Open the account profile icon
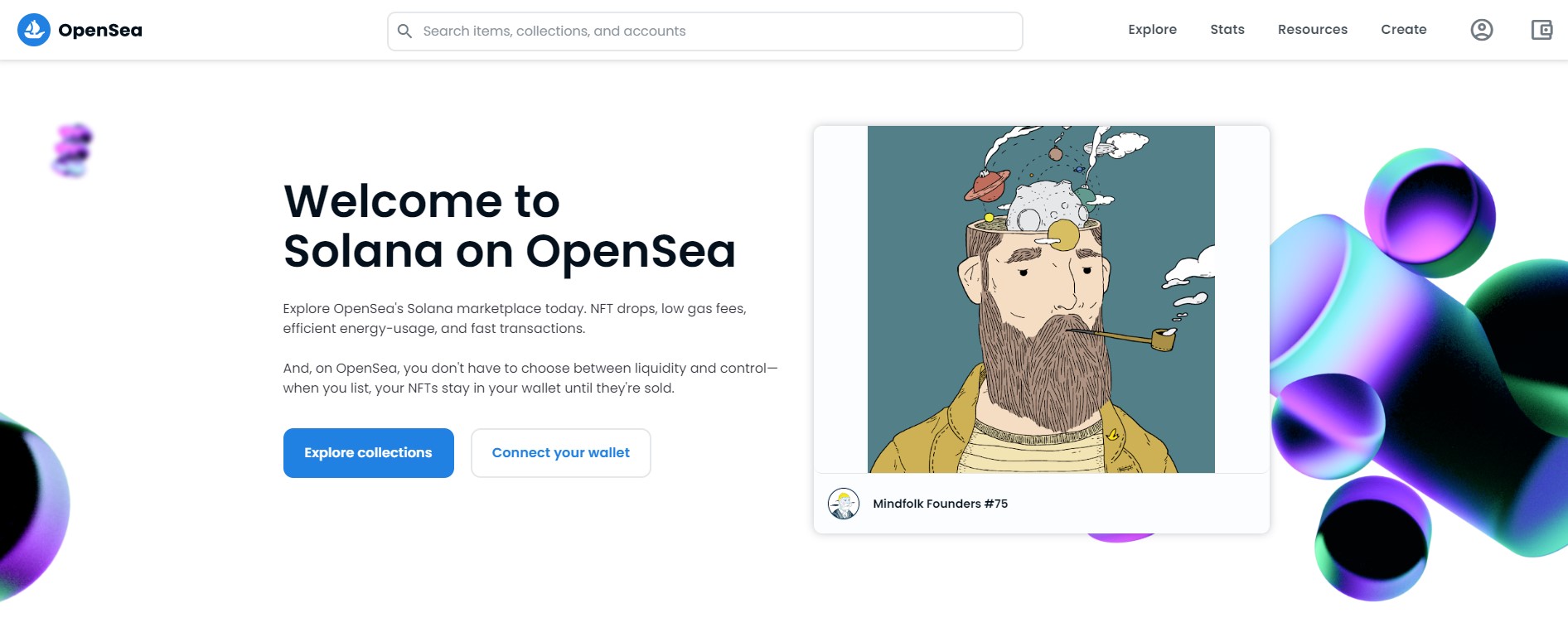 pos(1481,30)
